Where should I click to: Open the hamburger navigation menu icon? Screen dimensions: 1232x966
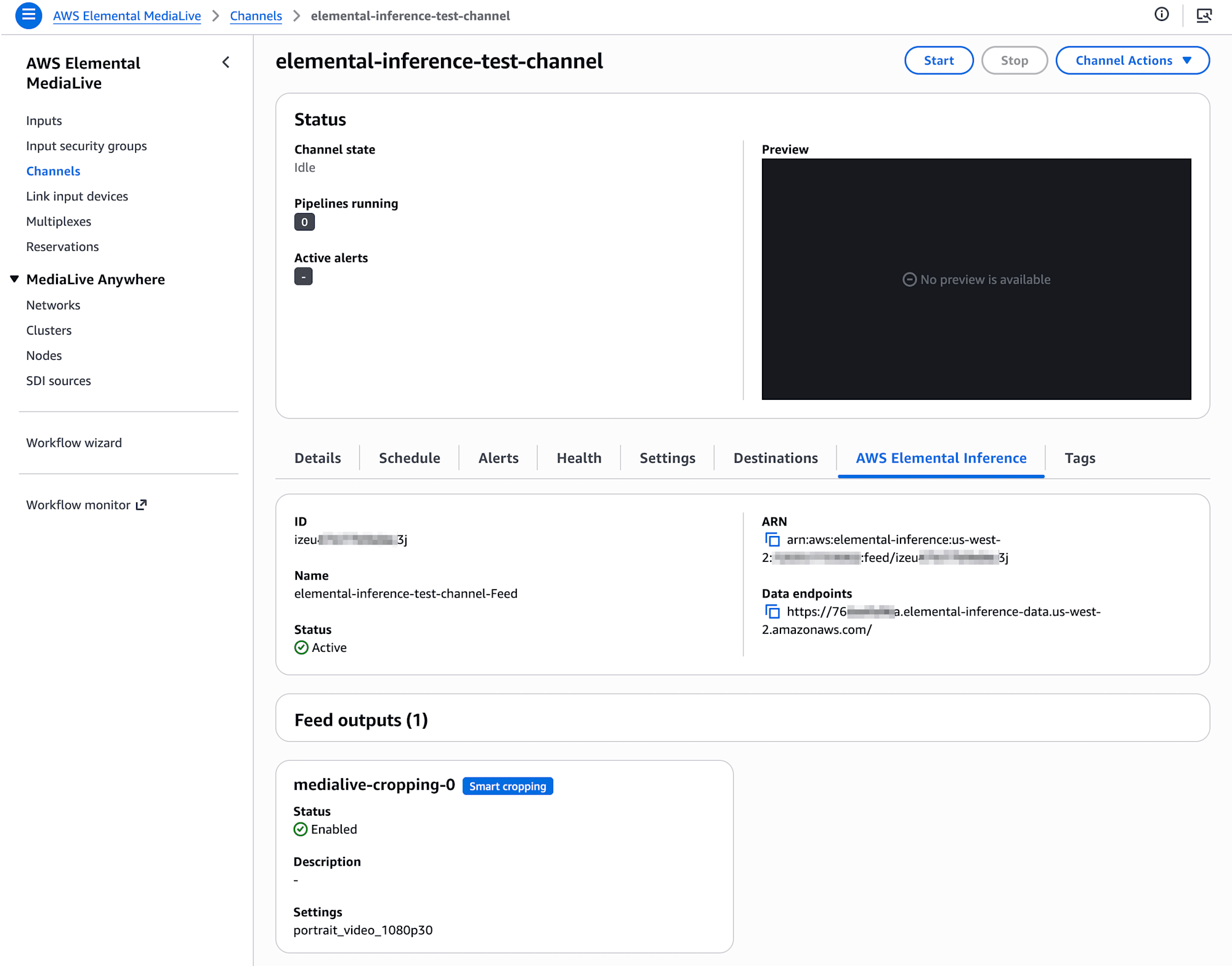click(28, 15)
